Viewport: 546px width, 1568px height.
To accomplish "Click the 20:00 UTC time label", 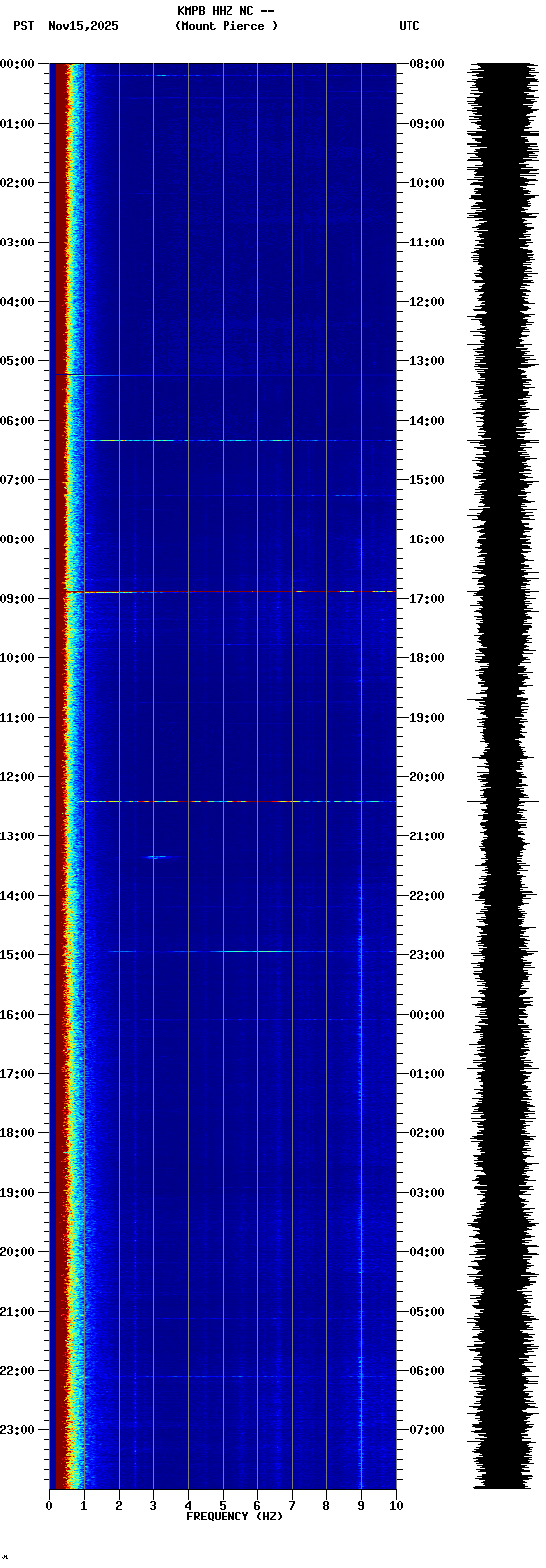I will pos(427,777).
